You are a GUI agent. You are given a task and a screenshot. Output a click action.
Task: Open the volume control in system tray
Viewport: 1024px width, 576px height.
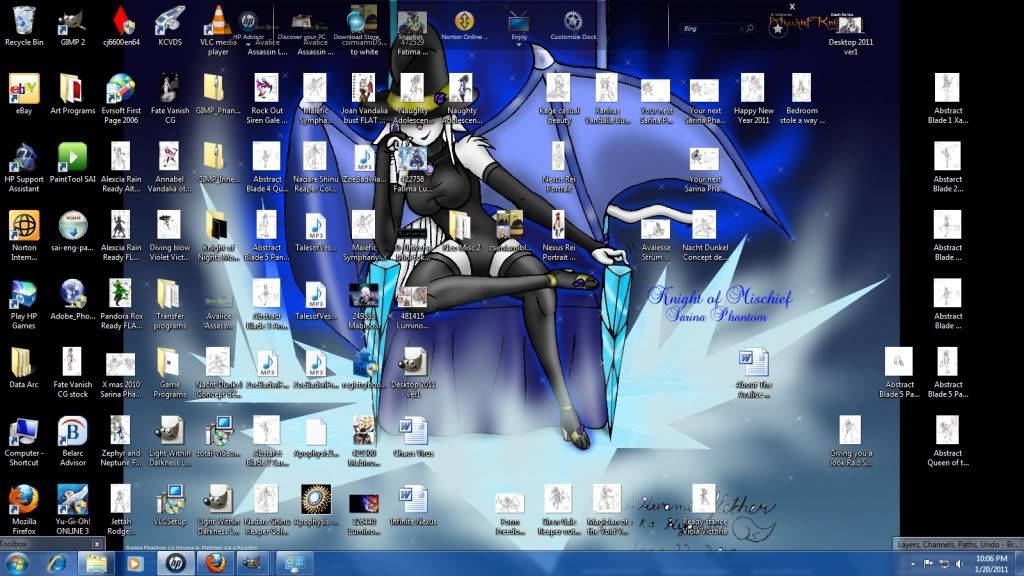(x=959, y=563)
